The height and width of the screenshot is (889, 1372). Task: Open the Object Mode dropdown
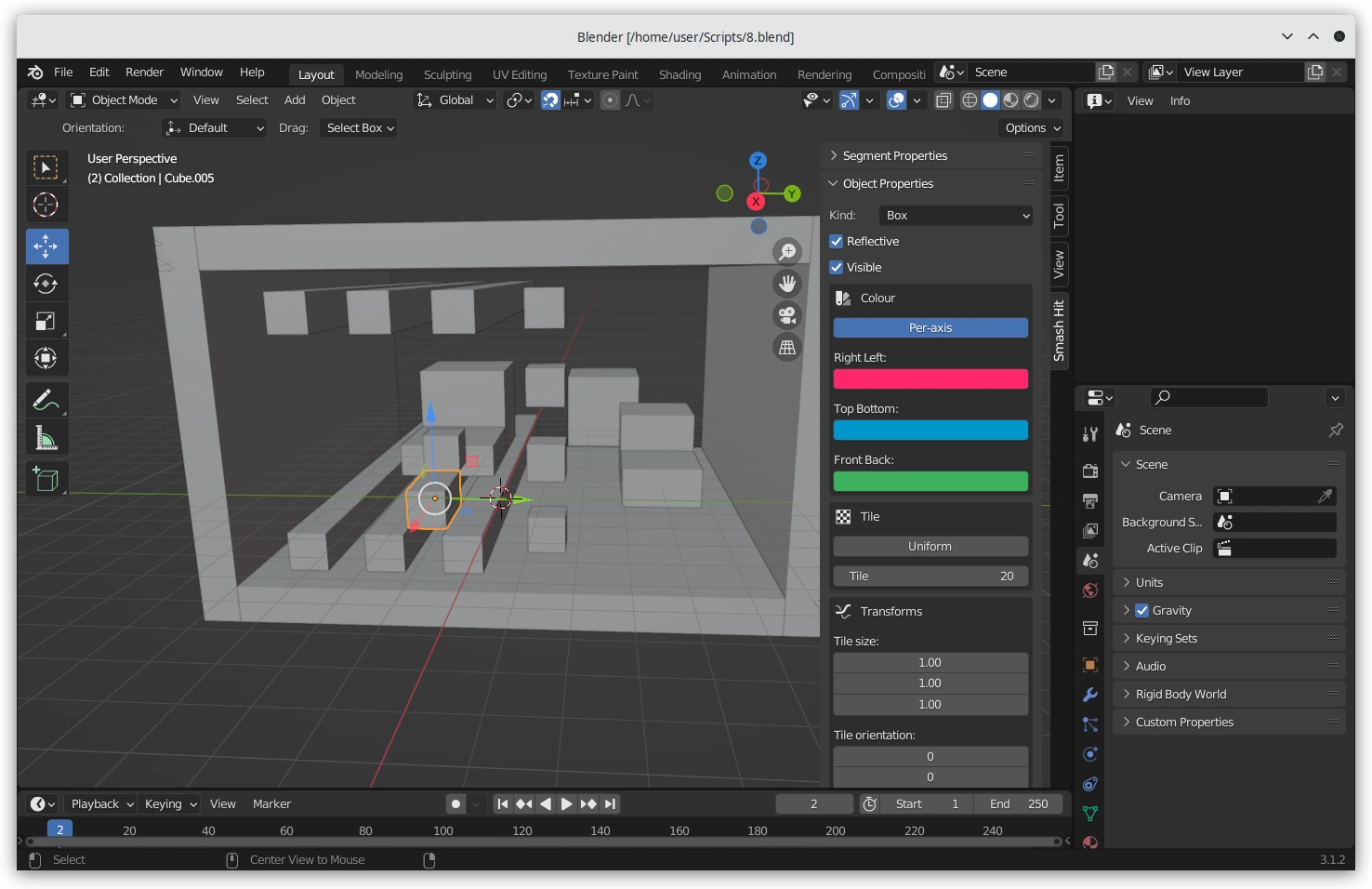pyautogui.click(x=125, y=100)
